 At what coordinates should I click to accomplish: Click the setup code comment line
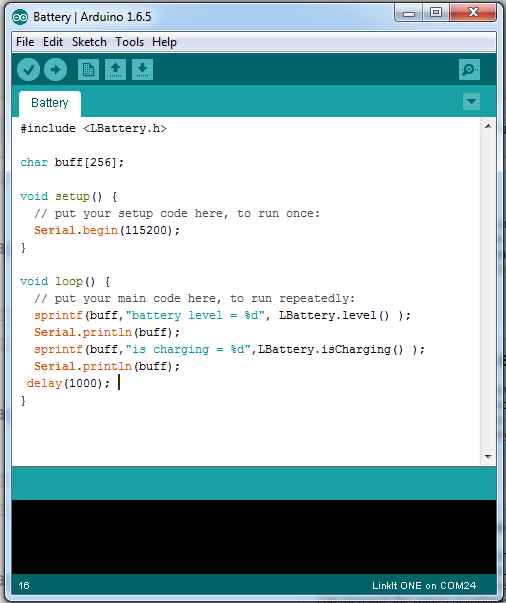pyautogui.click(x=177, y=213)
